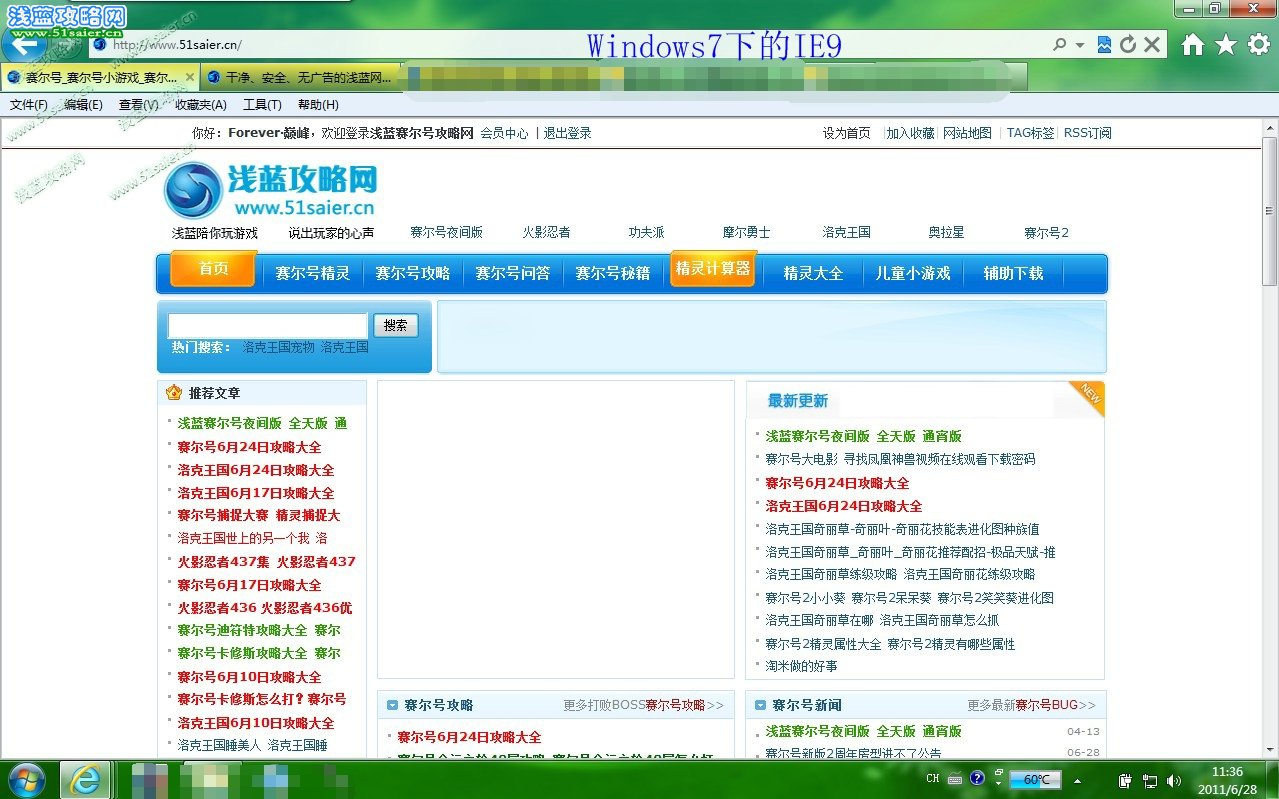1279x799 pixels.
Task: Refresh the page with the reload icon
Action: coord(1128,45)
